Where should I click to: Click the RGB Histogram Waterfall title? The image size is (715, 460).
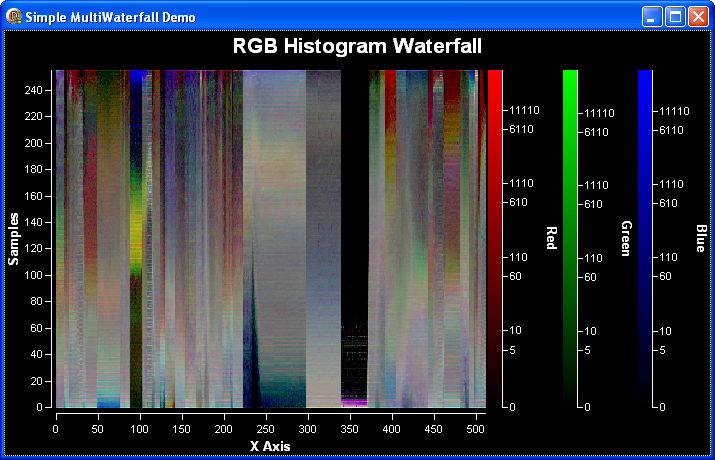tap(358, 46)
